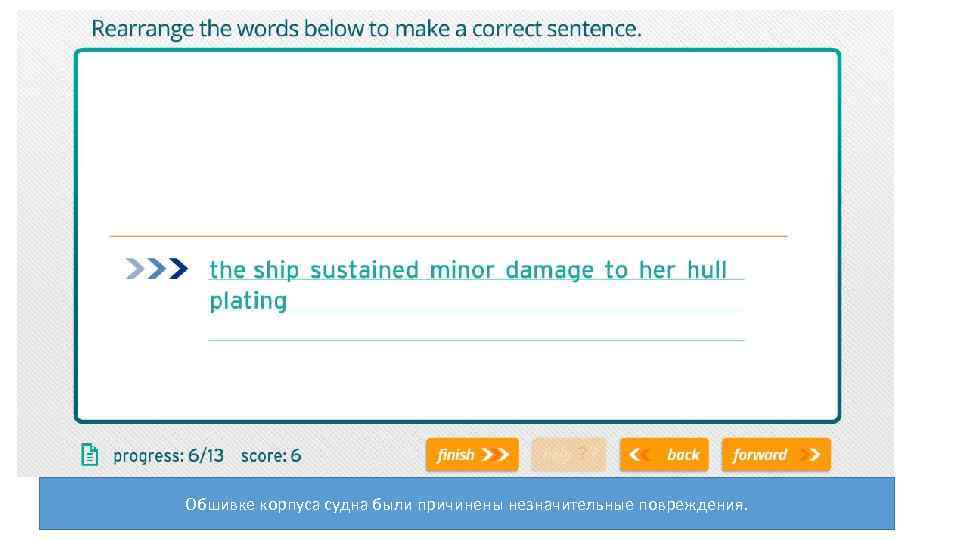Click the progress document icon
Viewport: 960px width, 540px height.
90,455
